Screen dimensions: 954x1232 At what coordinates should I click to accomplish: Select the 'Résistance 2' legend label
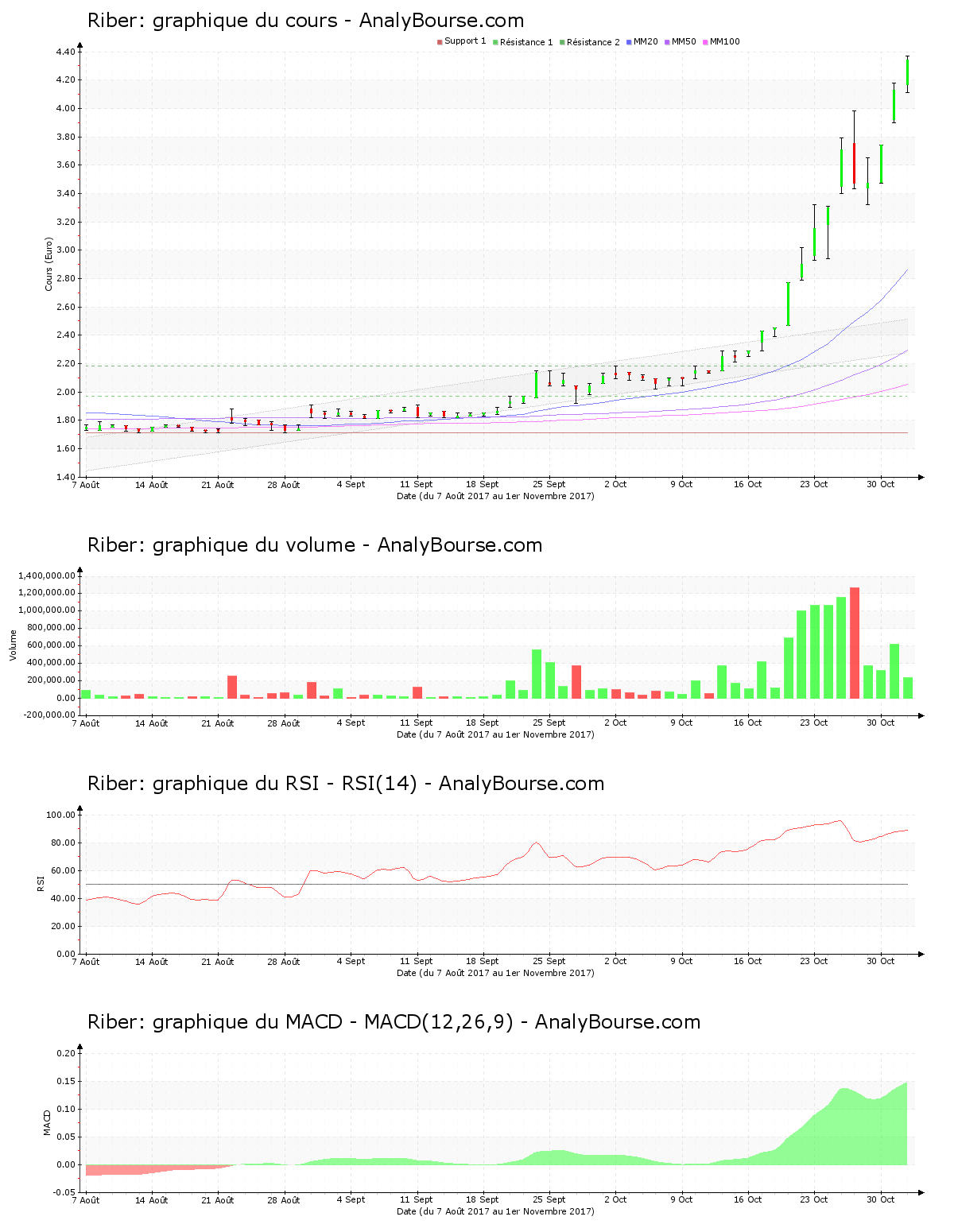click(x=593, y=42)
